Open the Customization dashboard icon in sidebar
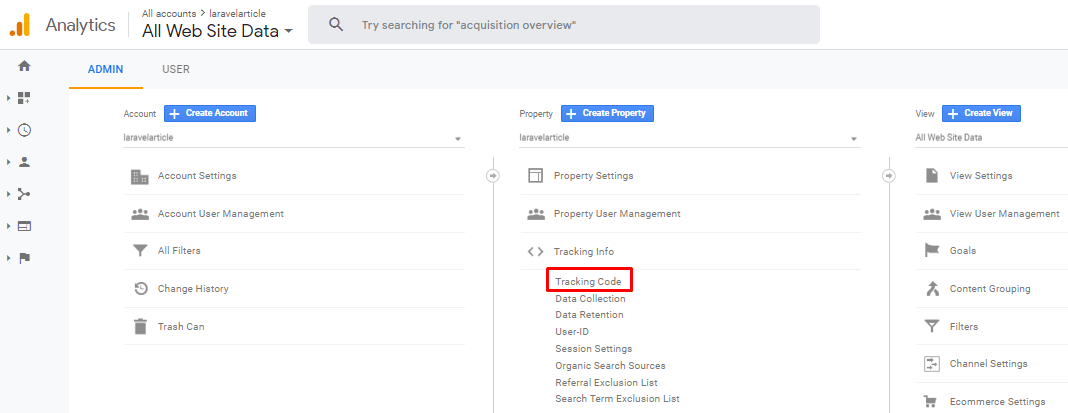1068x413 pixels. (24, 98)
